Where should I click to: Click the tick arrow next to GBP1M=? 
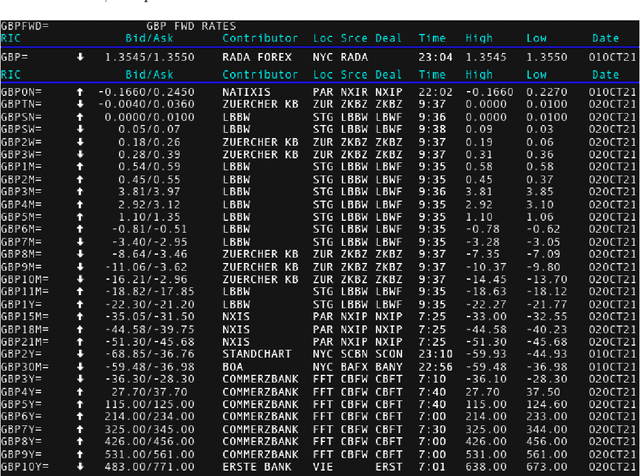click(82, 166)
